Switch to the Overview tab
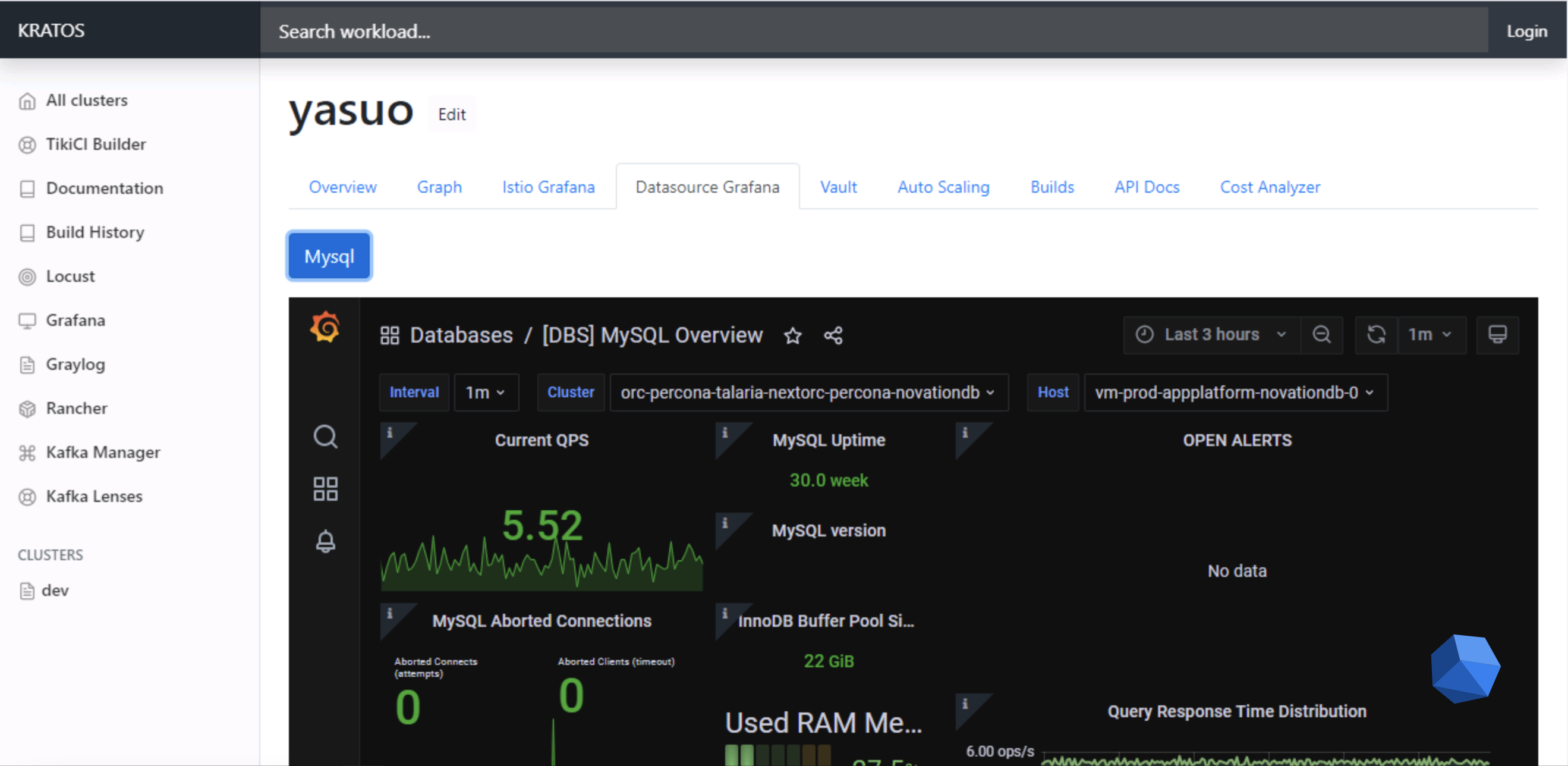 (343, 187)
